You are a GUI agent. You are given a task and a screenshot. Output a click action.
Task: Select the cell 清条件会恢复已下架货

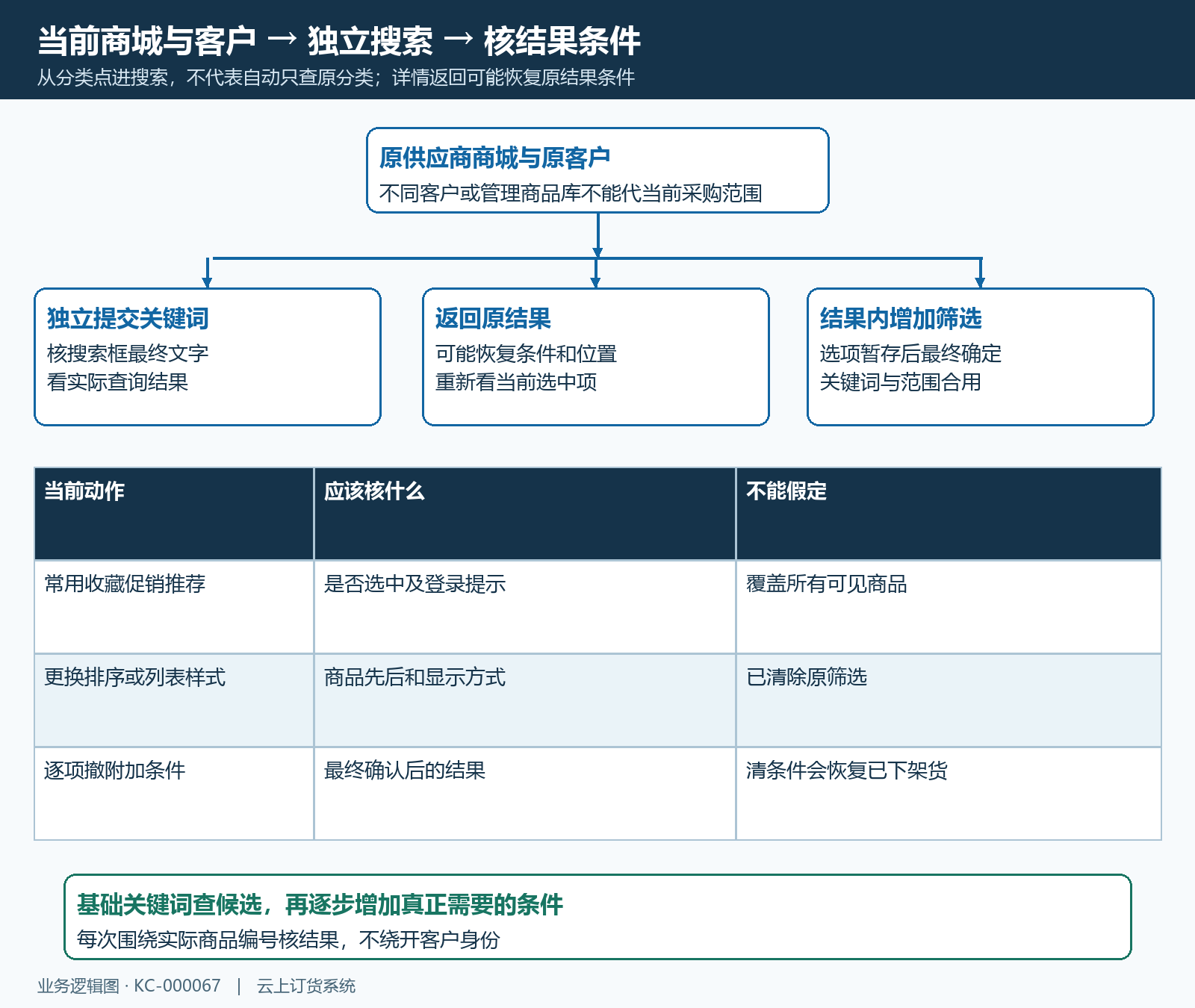coord(949,794)
